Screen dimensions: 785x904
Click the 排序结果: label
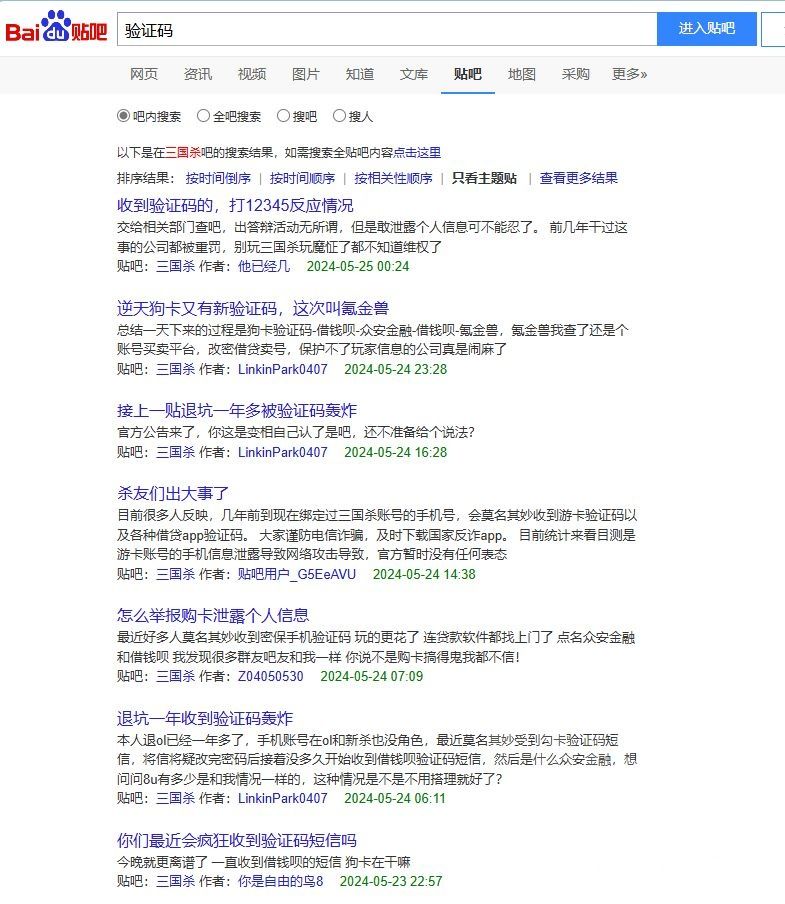pyautogui.click(x=146, y=178)
